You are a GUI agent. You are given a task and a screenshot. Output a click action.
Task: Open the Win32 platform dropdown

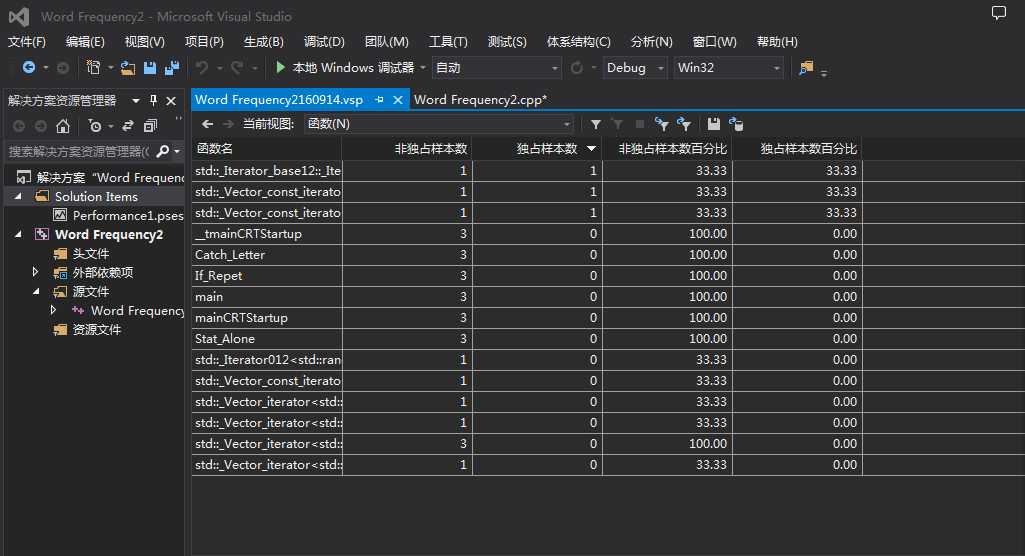pyautogui.click(x=728, y=67)
